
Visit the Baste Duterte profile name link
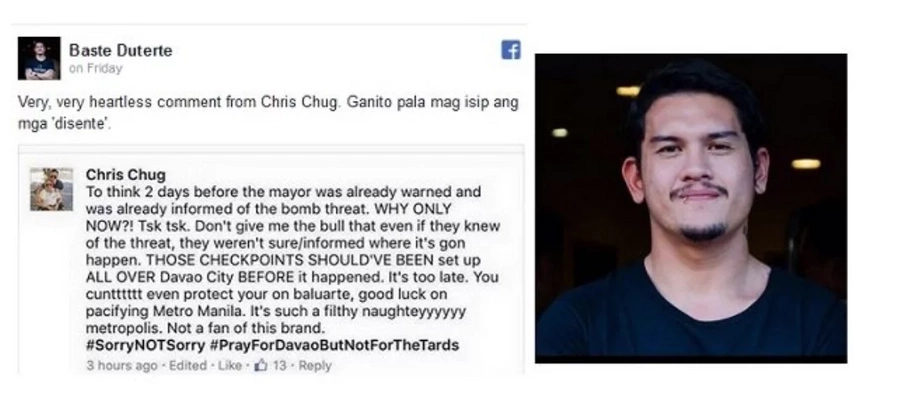tap(121, 50)
